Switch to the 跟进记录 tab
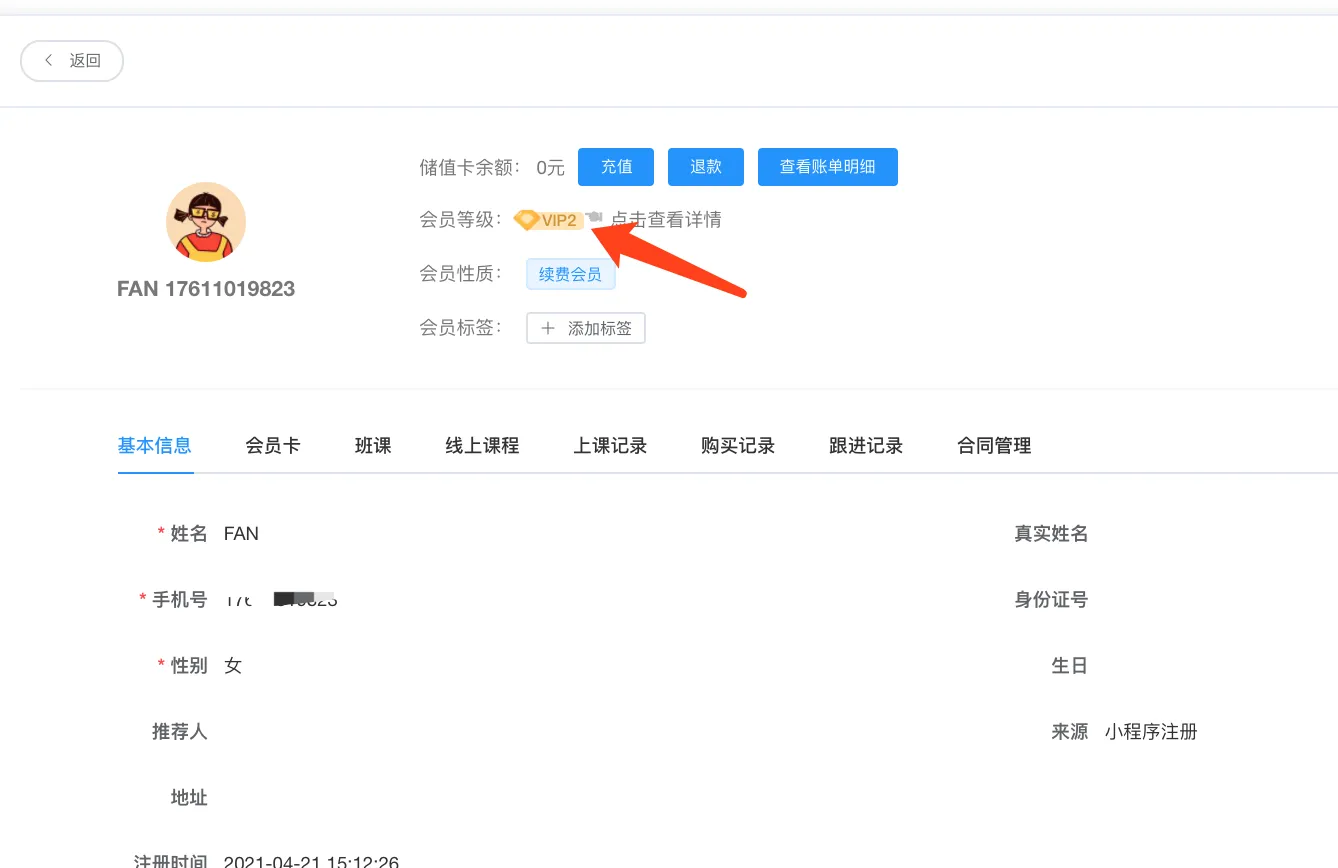 [x=866, y=446]
